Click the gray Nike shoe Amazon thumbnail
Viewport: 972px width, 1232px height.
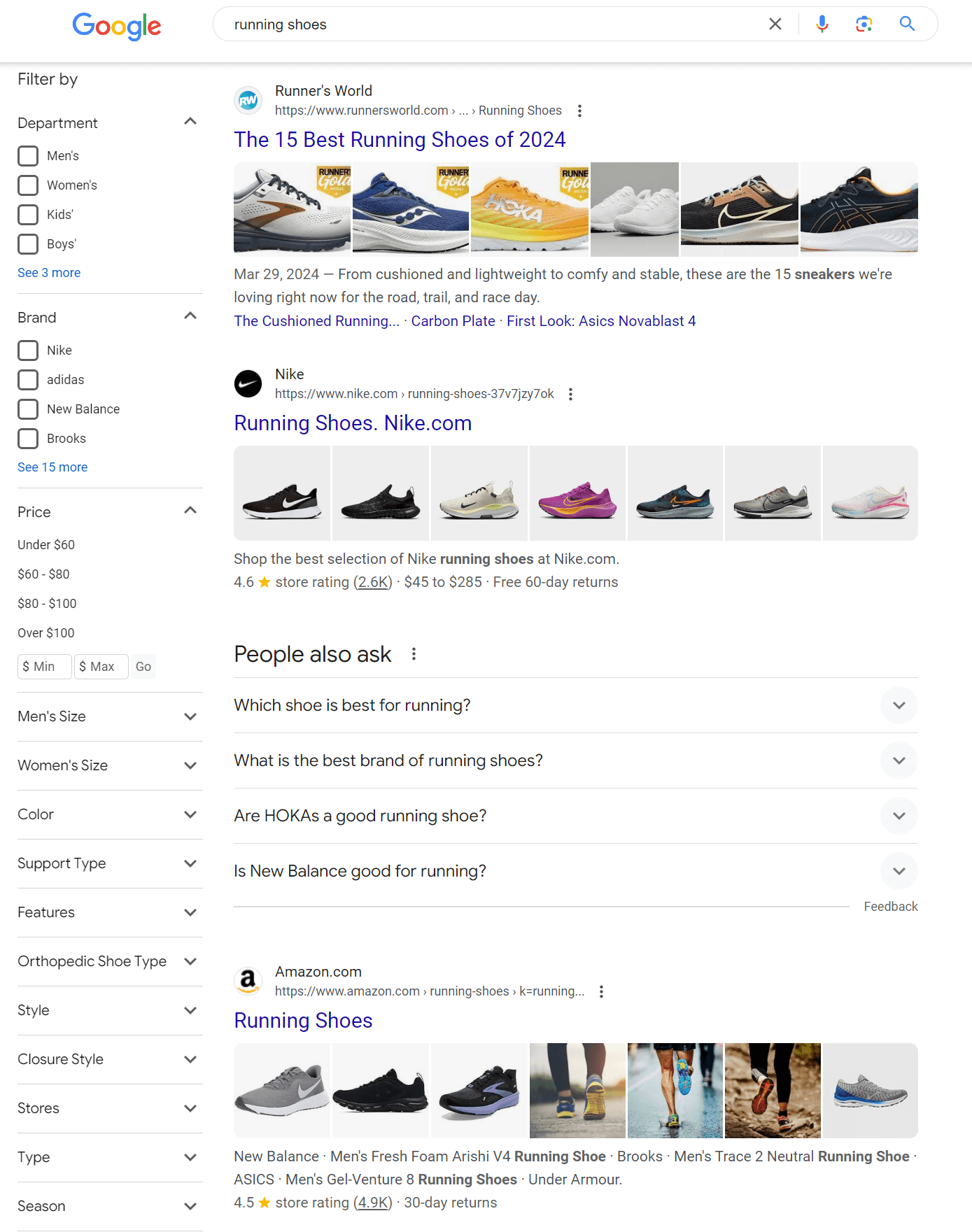pyautogui.click(x=282, y=1091)
